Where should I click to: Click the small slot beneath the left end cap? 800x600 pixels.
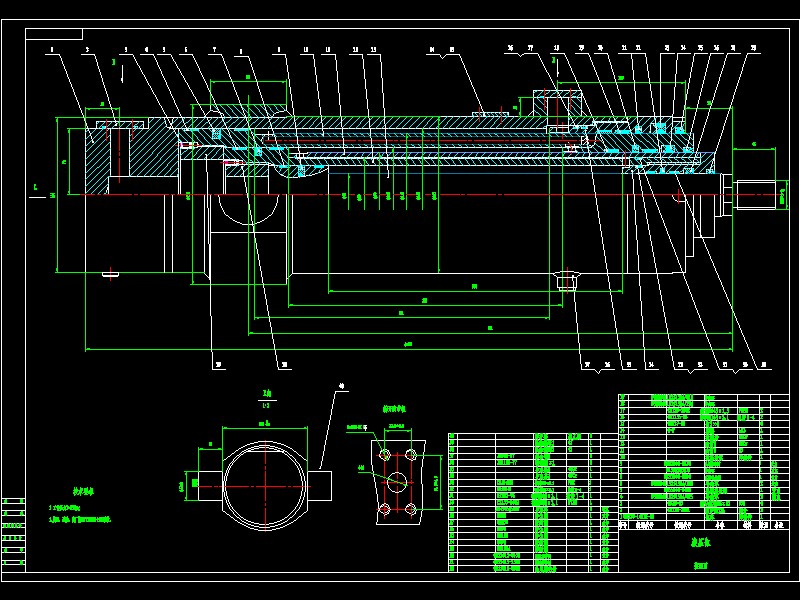coord(110,273)
